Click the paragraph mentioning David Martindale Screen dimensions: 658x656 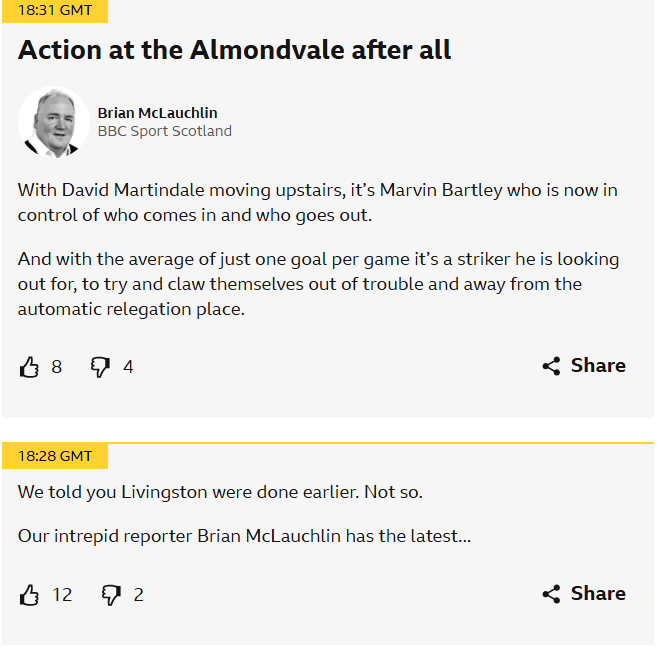pyautogui.click(x=318, y=201)
